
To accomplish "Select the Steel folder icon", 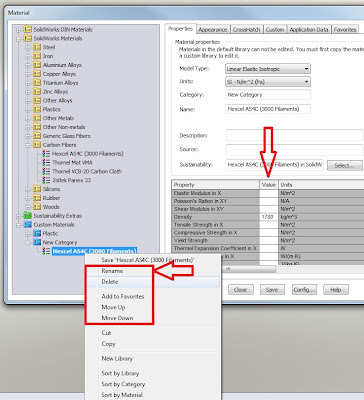I will click(x=37, y=47).
